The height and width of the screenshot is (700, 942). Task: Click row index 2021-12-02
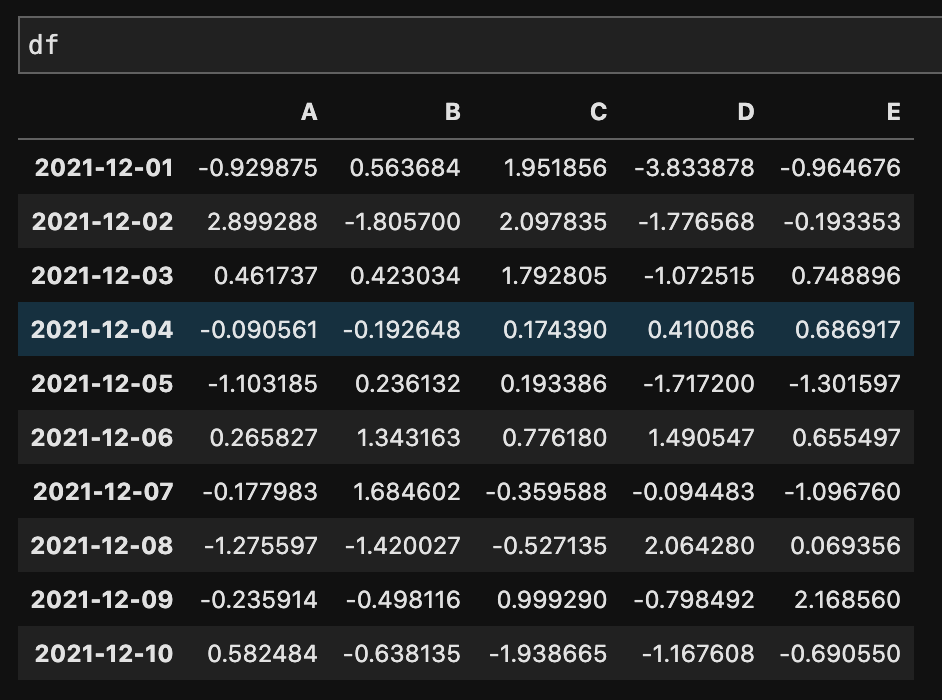pos(103,222)
